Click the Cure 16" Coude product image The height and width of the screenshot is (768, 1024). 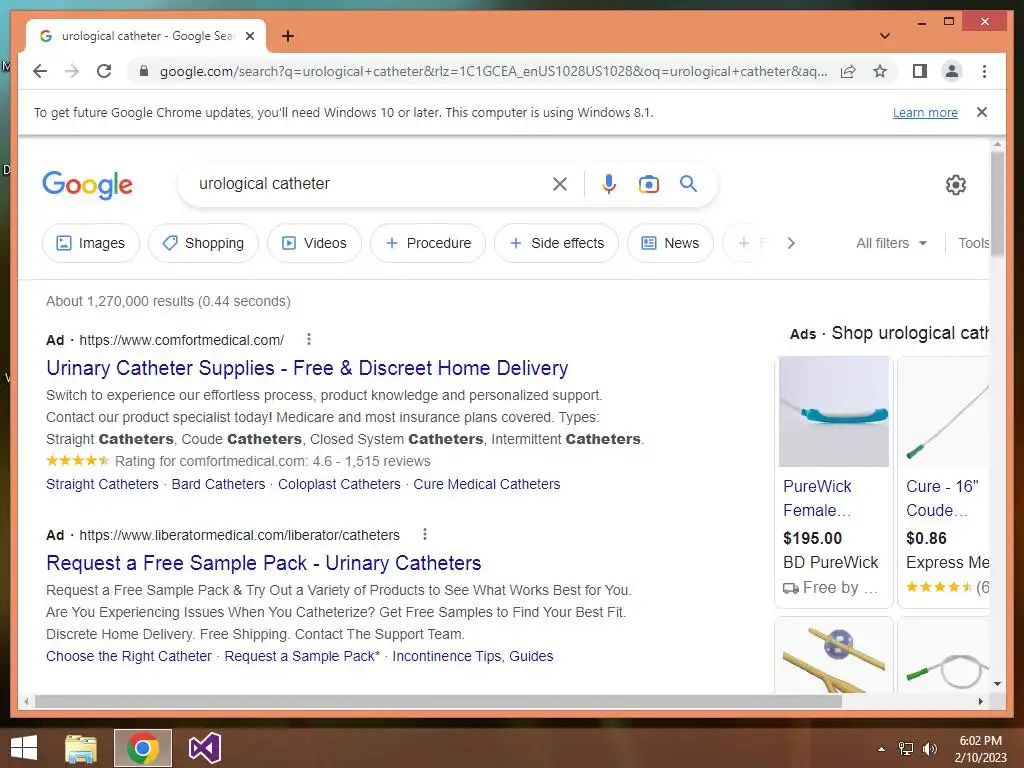(946, 411)
